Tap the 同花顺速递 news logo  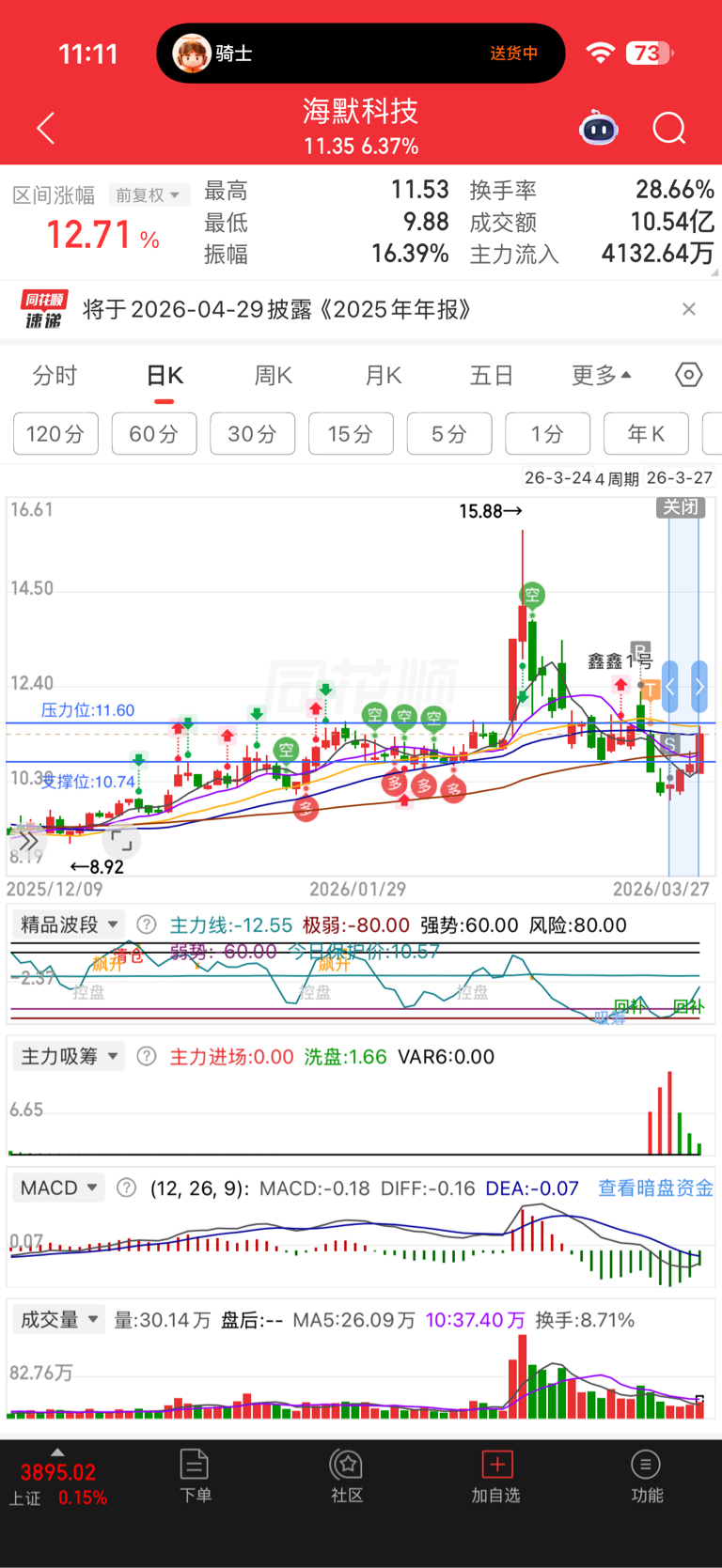44,309
